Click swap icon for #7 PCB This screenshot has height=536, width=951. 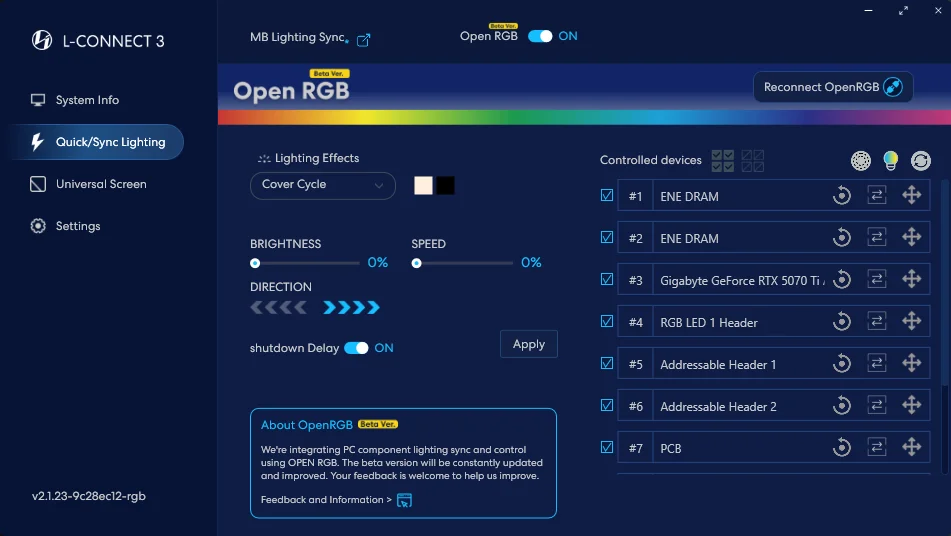click(x=876, y=447)
